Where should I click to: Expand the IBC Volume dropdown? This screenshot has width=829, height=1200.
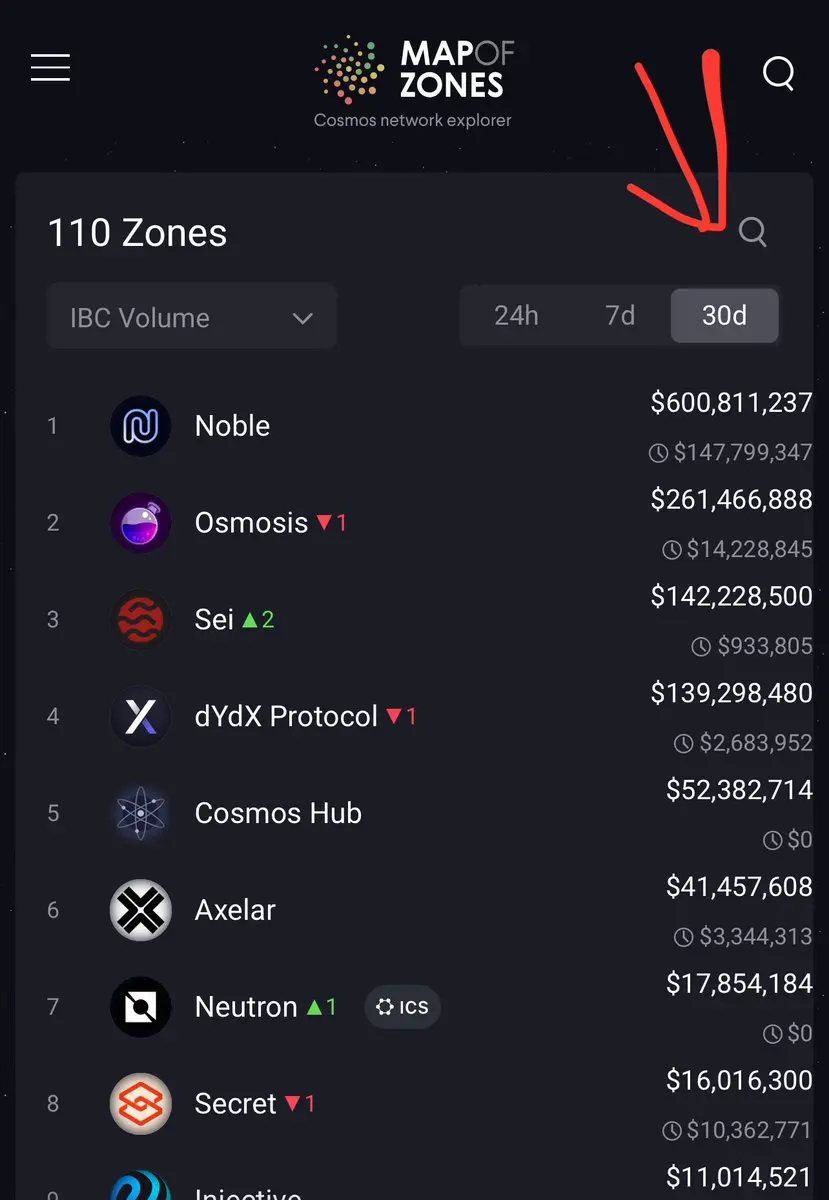[192, 317]
